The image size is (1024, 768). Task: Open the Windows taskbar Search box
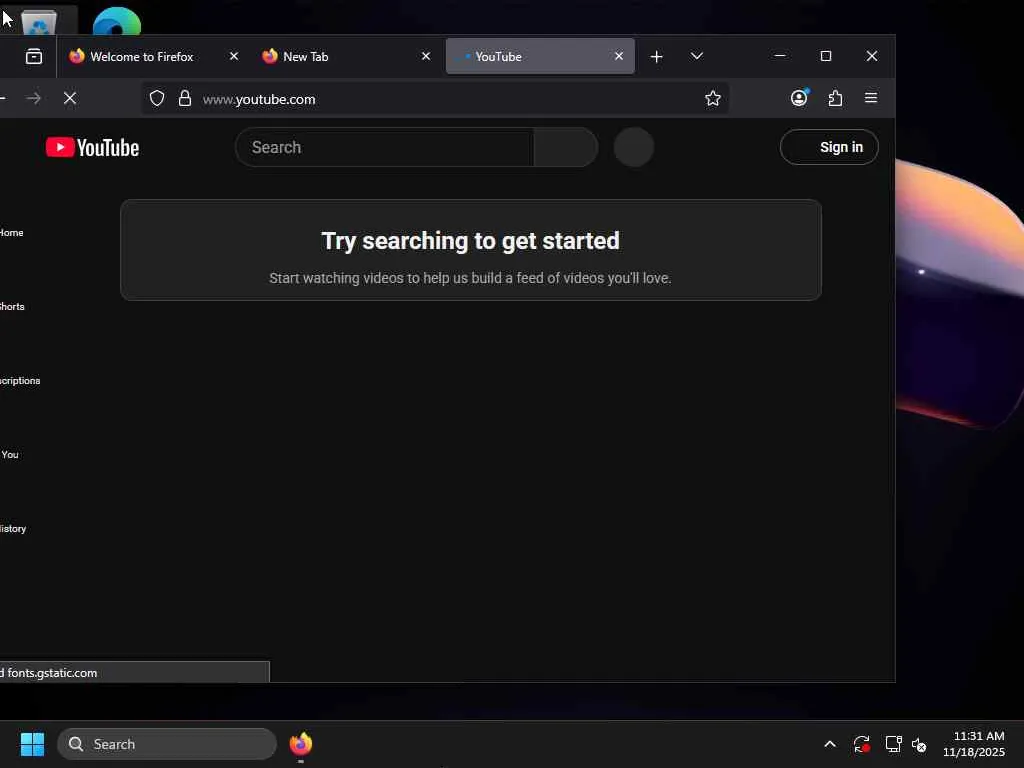[167, 744]
